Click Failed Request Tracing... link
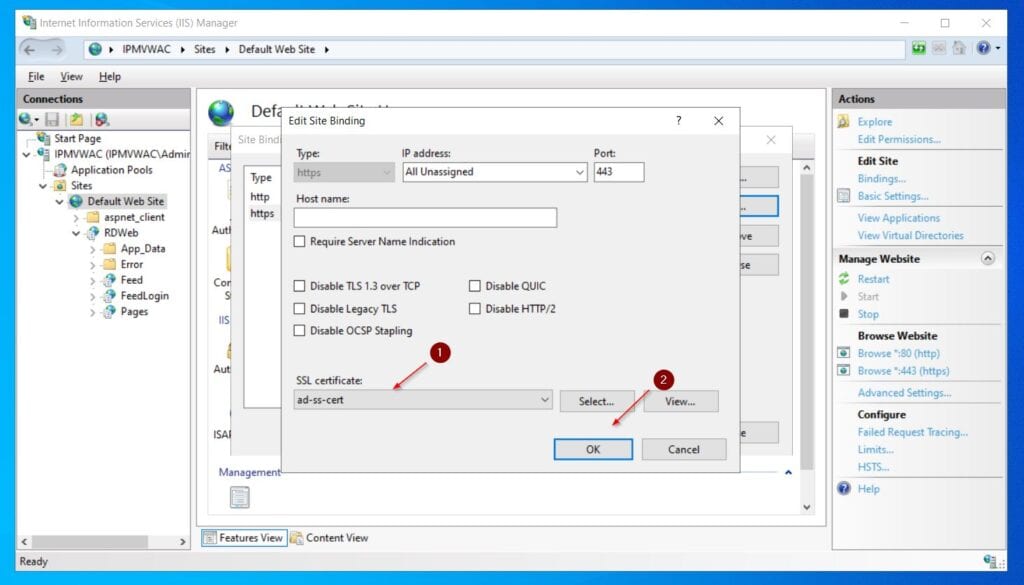The height and width of the screenshot is (585, 1024). 912,432
